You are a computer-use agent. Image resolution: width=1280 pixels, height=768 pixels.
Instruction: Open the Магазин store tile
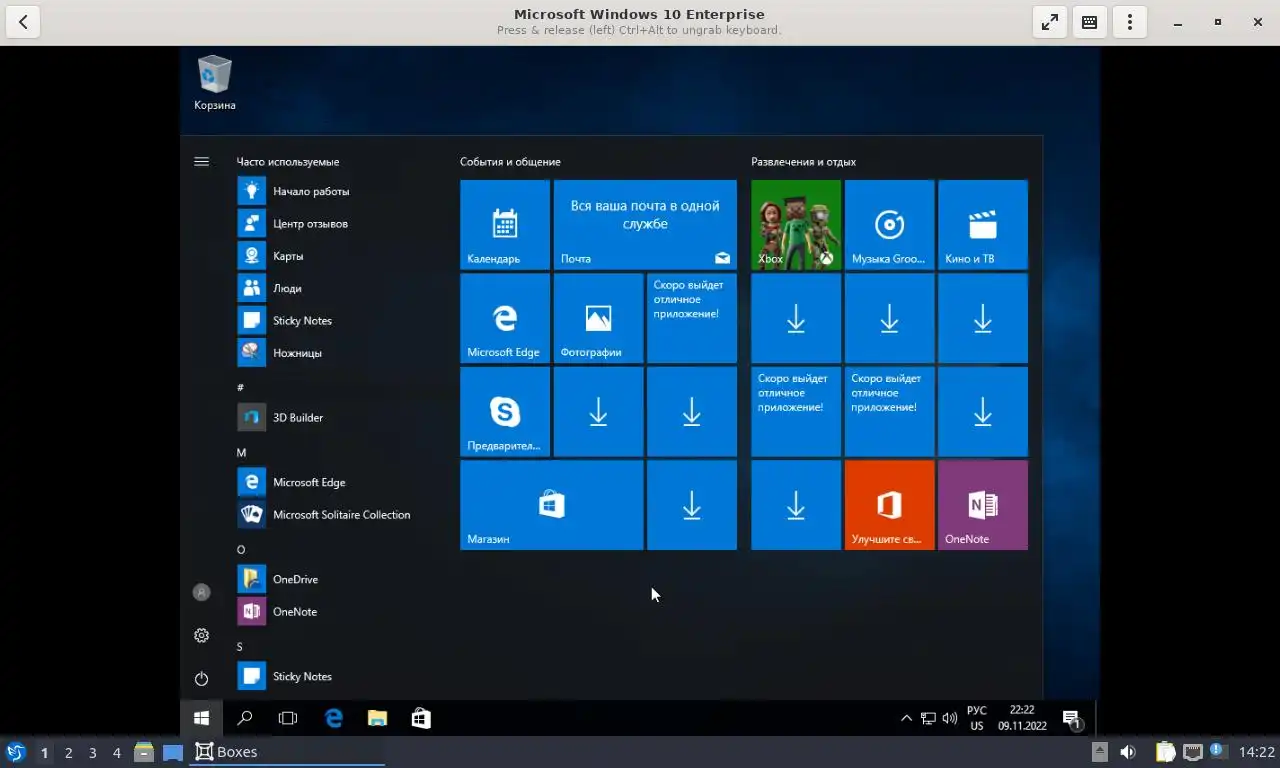coord(551,505)
